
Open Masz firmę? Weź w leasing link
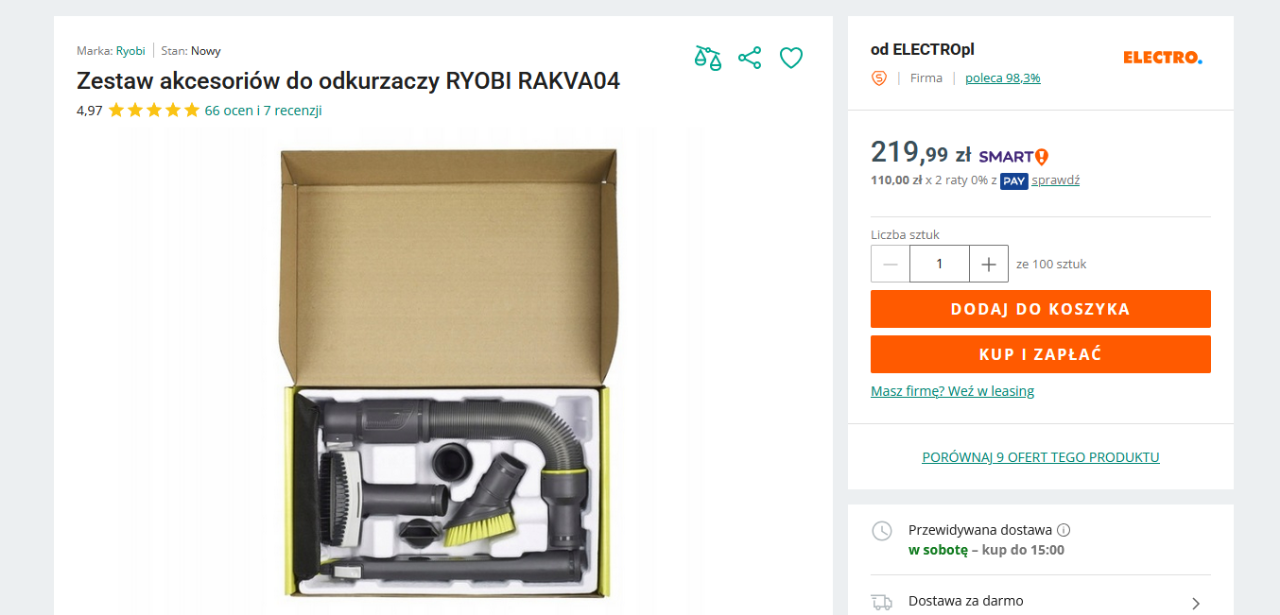pyautogui.click(x=953, y=391)
